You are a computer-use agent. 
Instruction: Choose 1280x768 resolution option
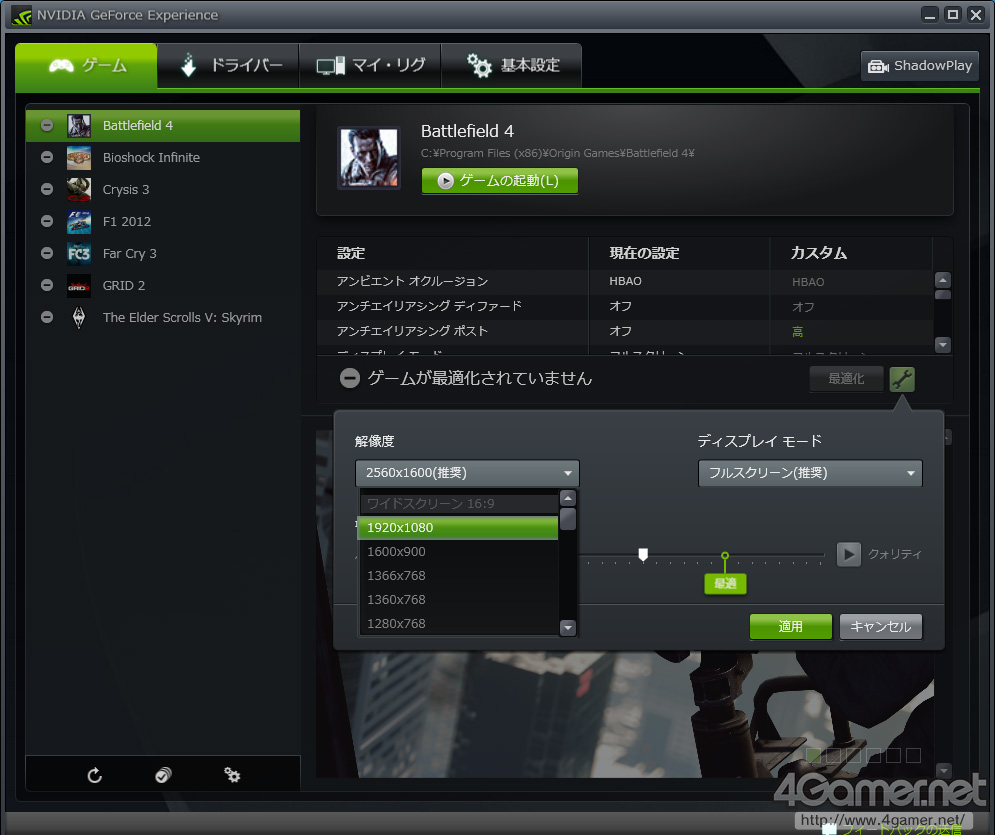[x=458, y=624]
